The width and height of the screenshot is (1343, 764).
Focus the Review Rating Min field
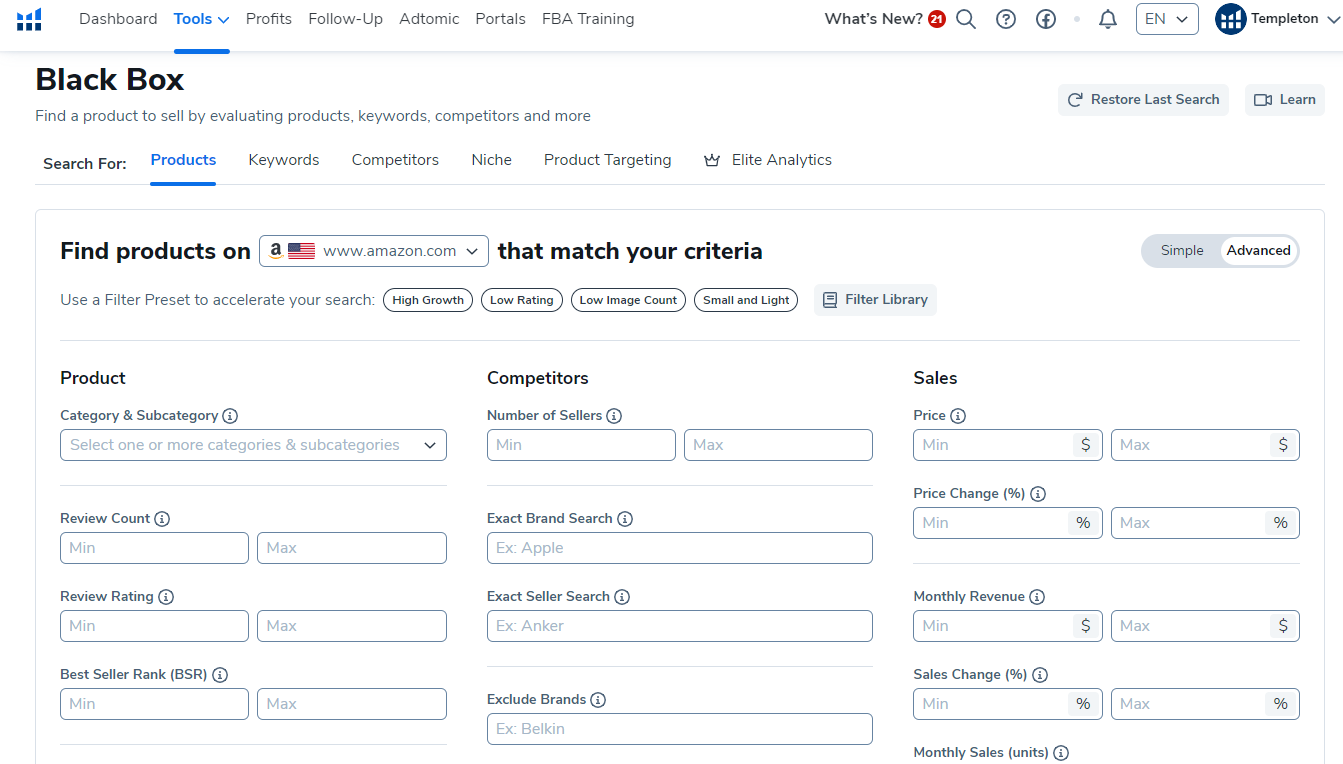[x=154, y=626]
